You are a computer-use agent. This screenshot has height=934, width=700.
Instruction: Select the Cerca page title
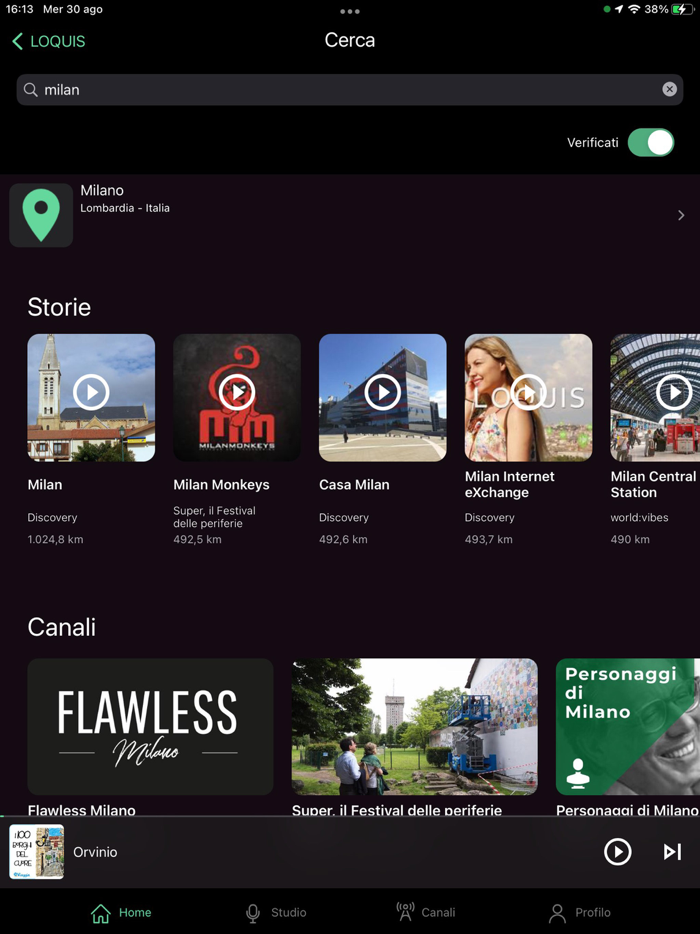tap(350, 40)
